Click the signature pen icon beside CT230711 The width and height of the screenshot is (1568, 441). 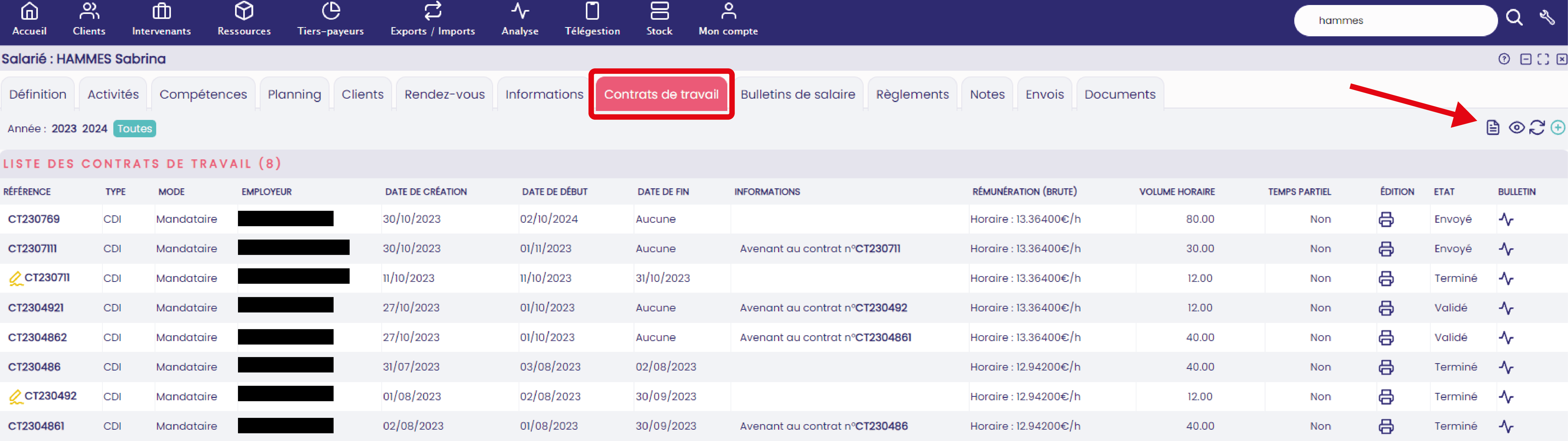(x=15, y=278)
